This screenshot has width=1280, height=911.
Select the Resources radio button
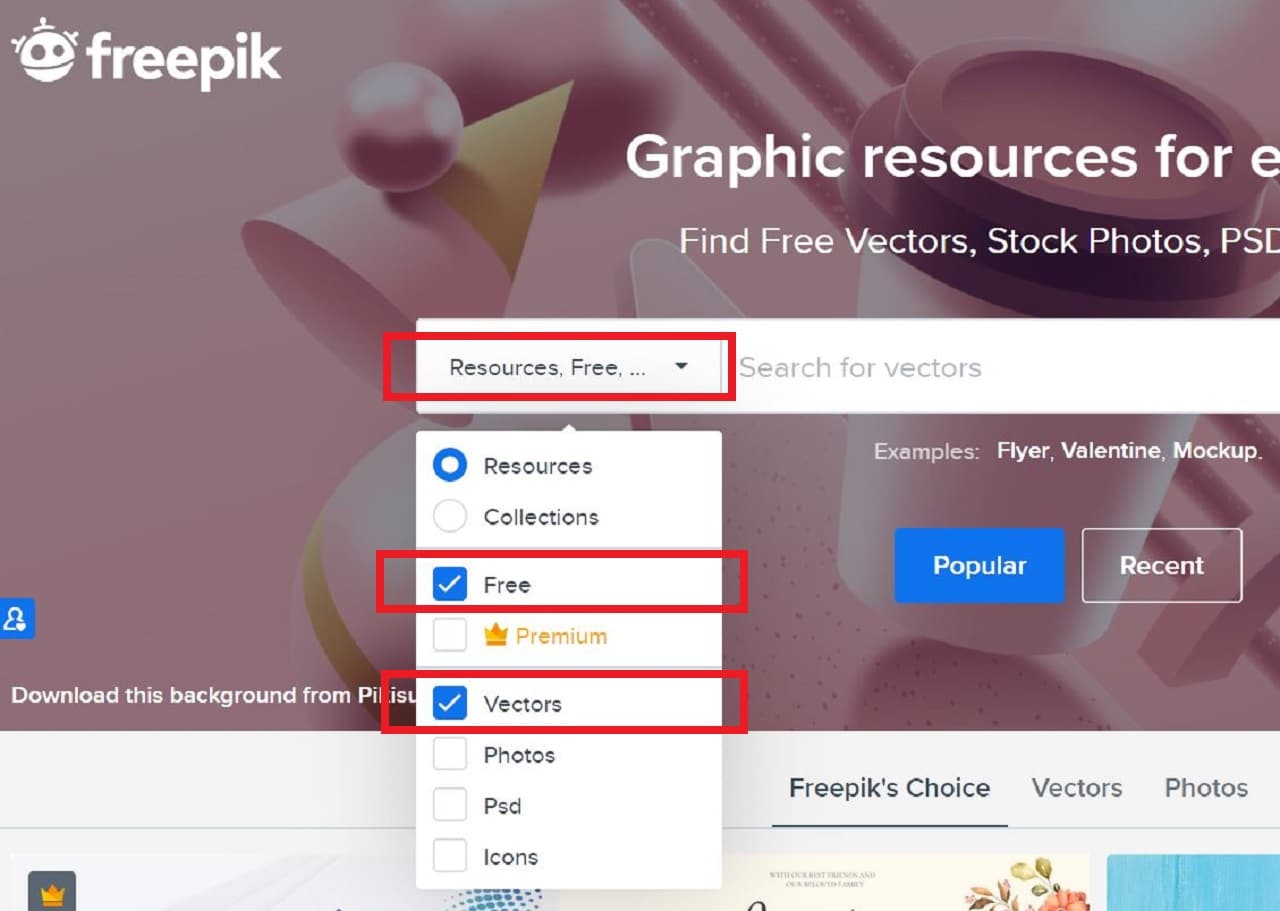450,465
